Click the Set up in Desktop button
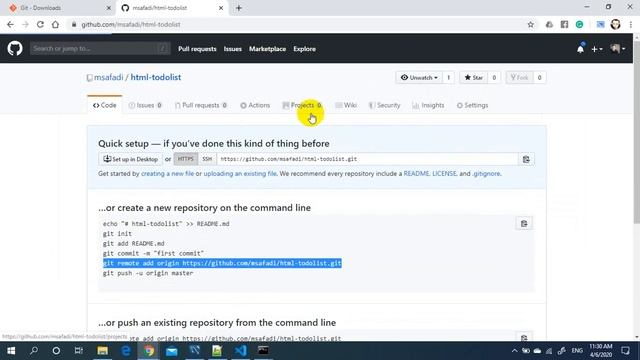The image size is (640, 360). 131,159
